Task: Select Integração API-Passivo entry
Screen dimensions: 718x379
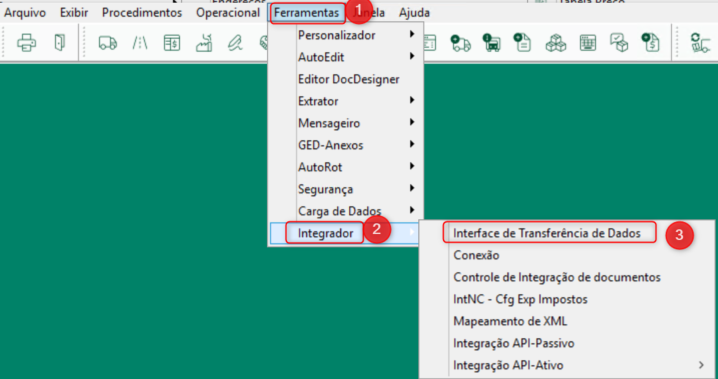Action: tap(567, 343)
